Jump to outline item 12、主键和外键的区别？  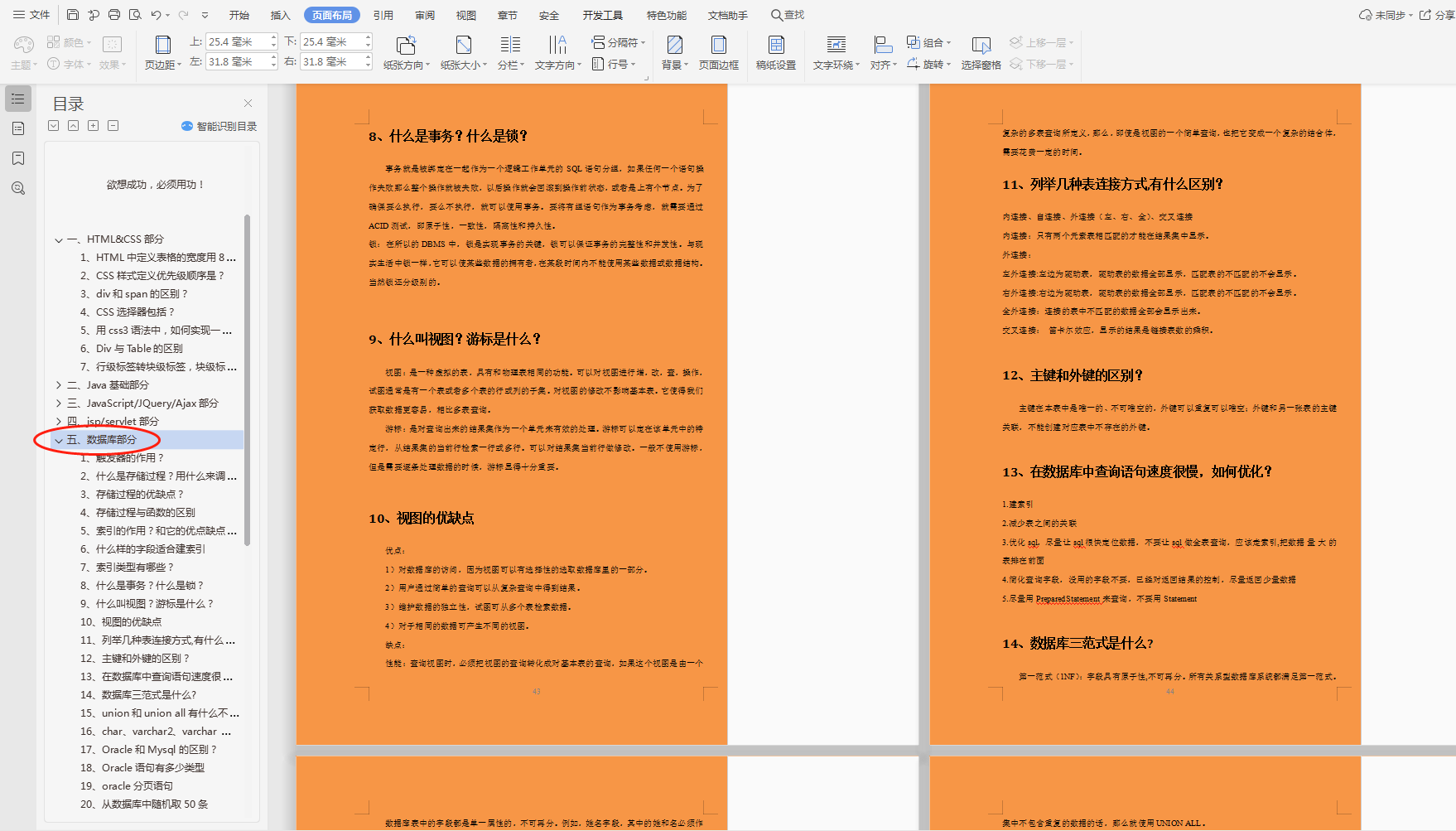pos(135,658)
